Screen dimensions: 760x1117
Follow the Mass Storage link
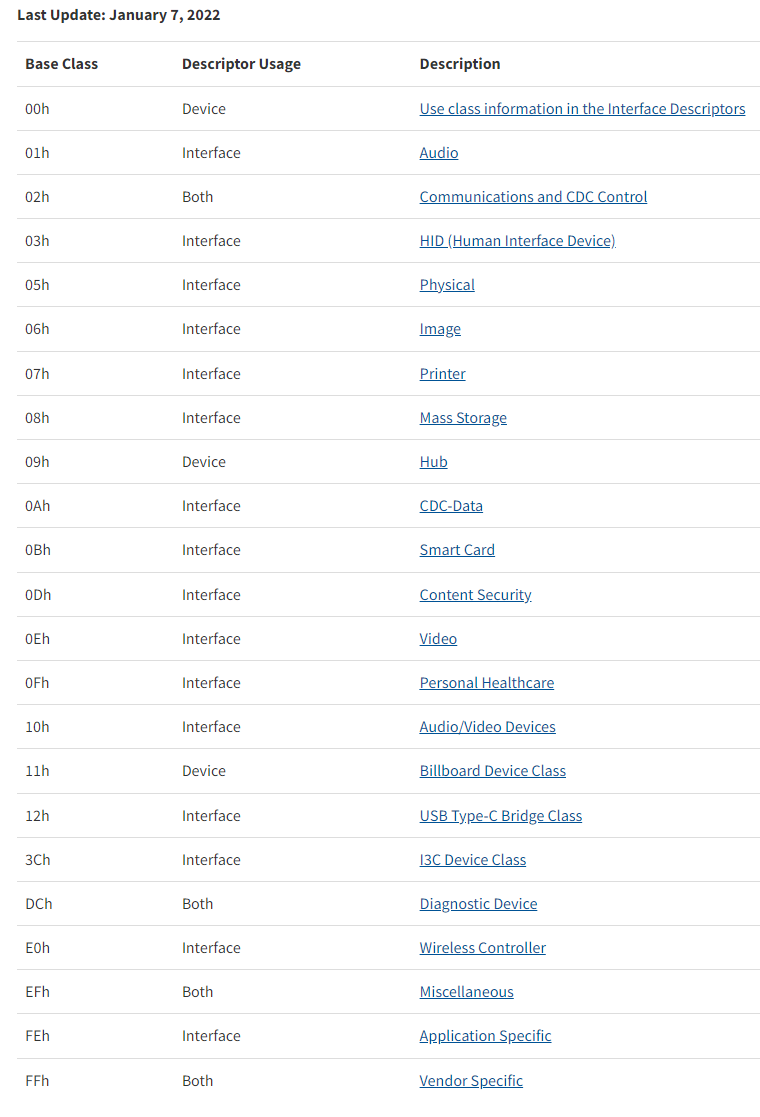click(x=463, y=418)
